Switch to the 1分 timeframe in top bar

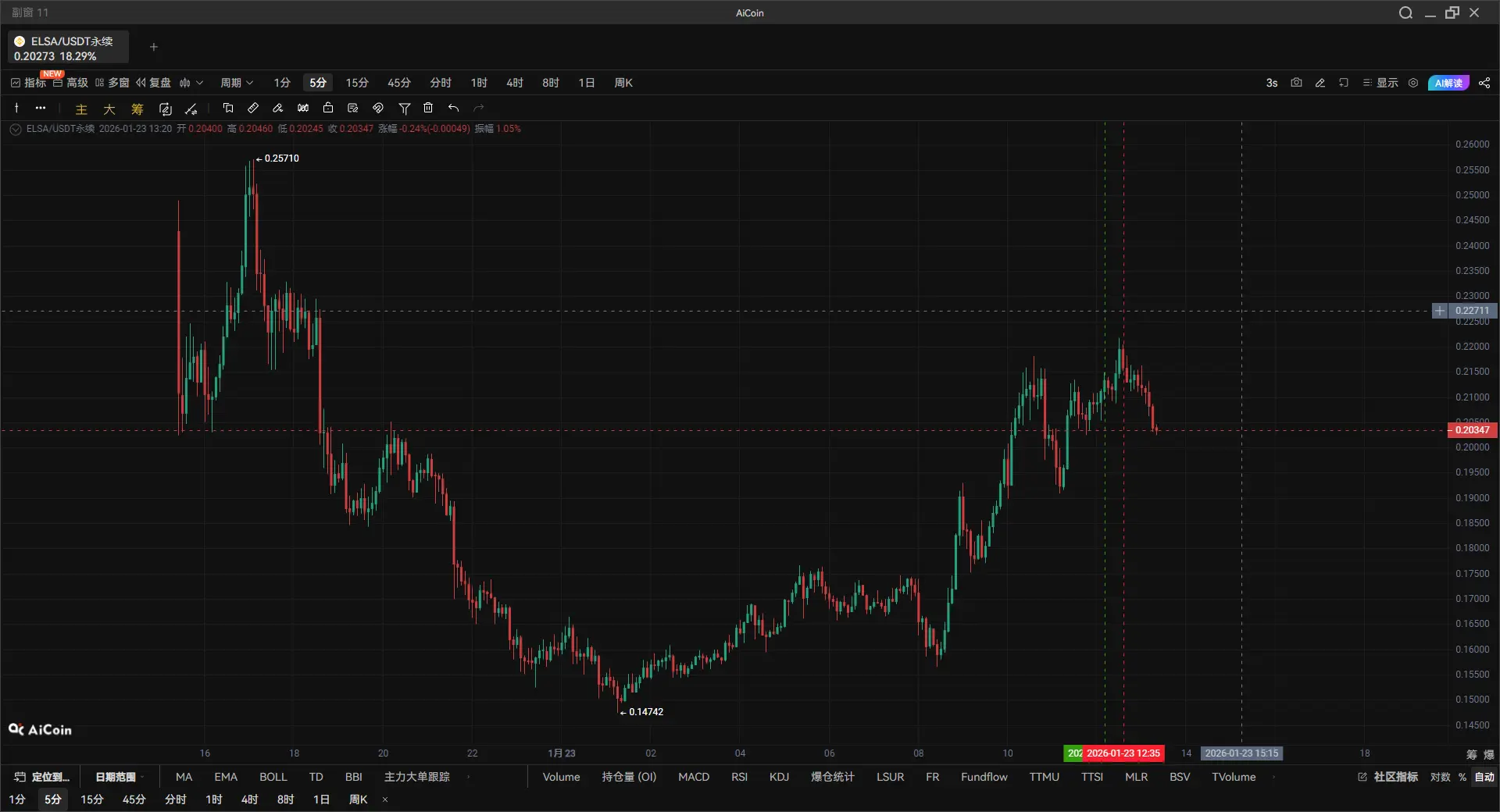pyautogui.click(x=282, y=83)
